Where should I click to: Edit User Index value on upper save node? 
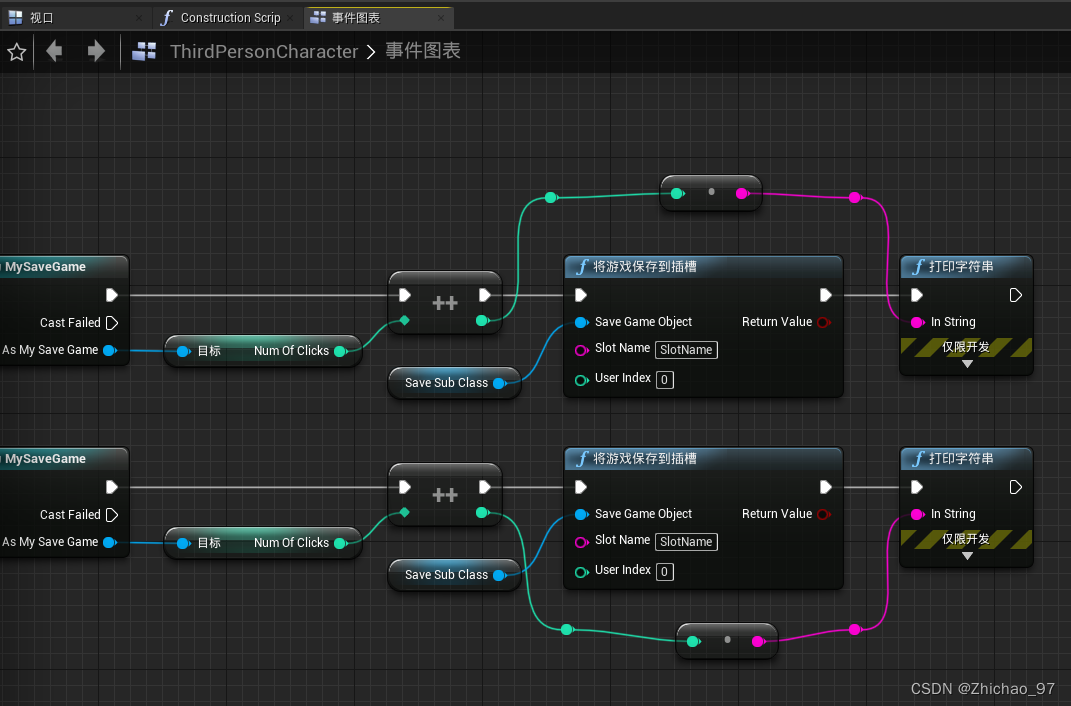[x=665, y=380]
